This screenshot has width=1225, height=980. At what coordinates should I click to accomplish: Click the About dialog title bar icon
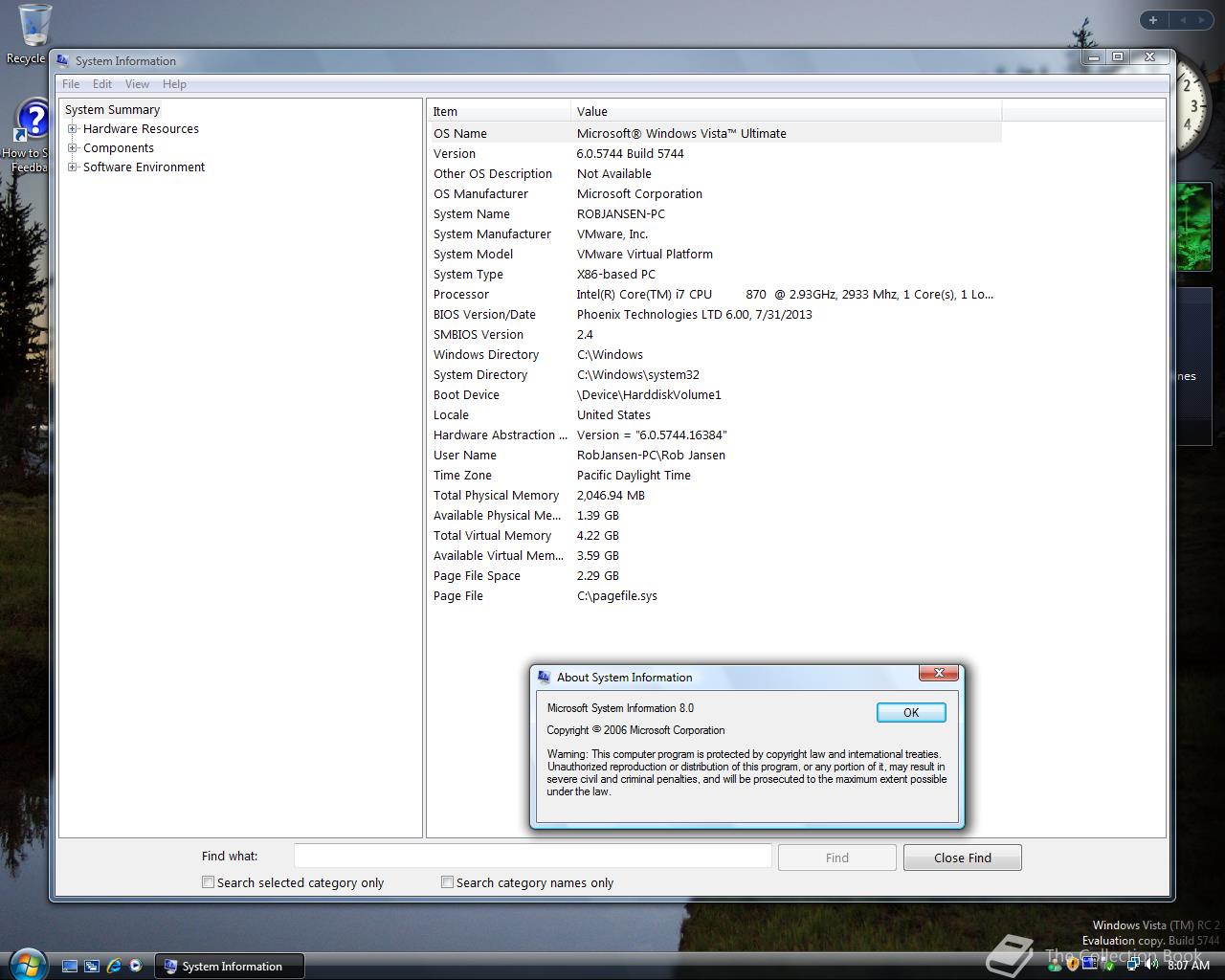pyautogui.click(x=545, y=677)
